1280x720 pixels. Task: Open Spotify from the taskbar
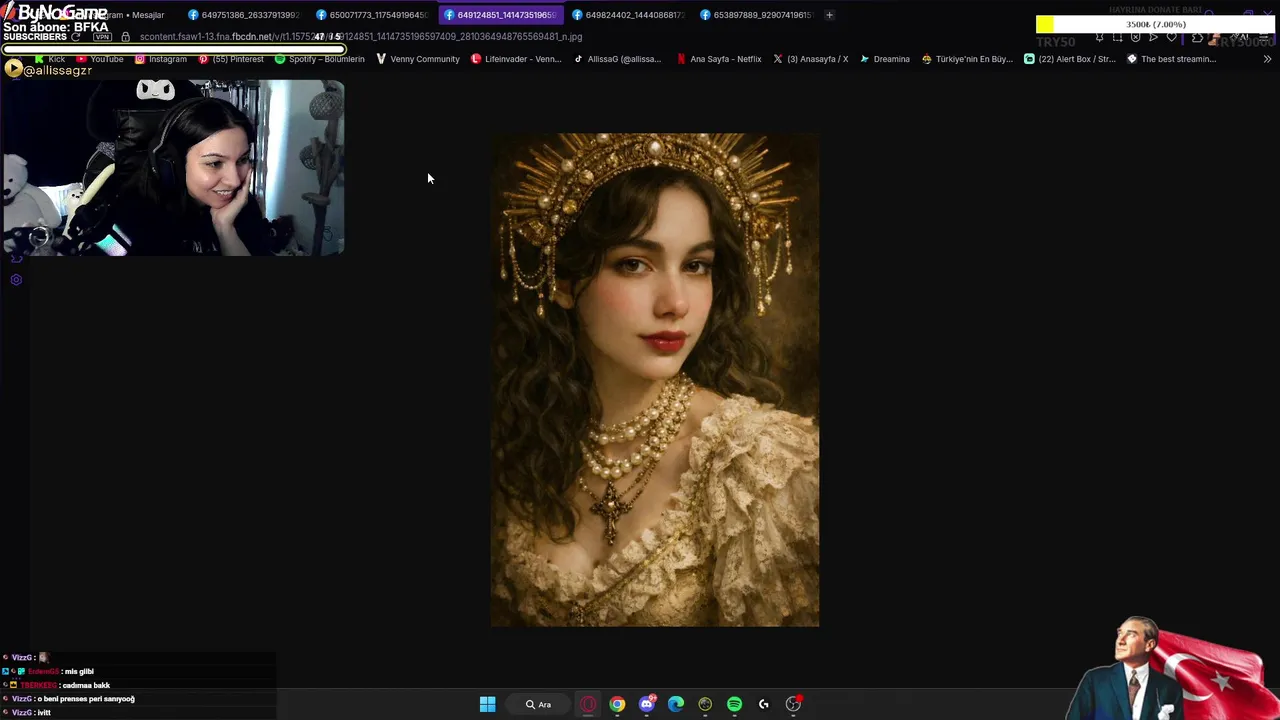(x=735, y=704)
